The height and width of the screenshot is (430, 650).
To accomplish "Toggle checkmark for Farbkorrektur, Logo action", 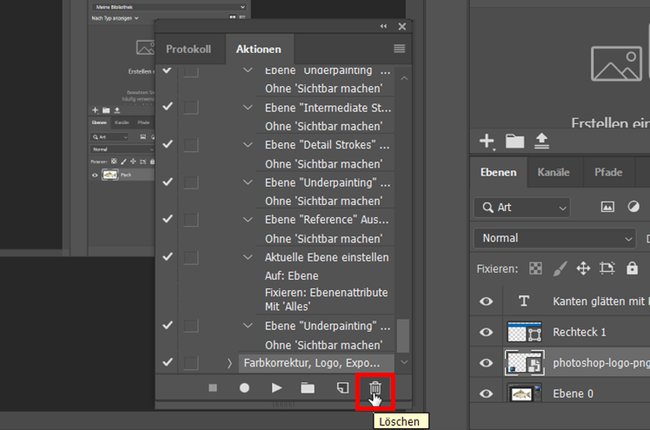I will (167, 362).
